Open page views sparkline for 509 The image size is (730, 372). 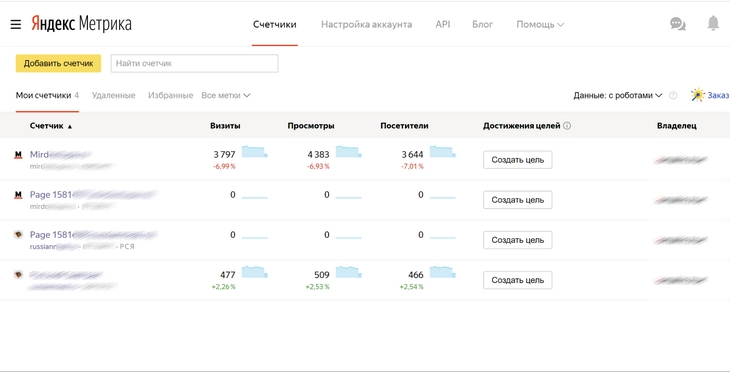click(349, 272)
